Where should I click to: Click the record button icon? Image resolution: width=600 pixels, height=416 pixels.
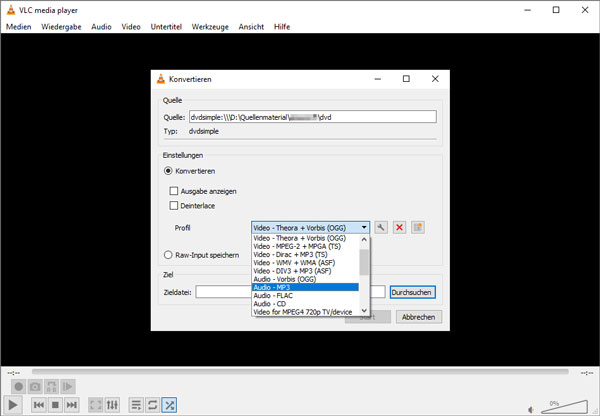(18, 387)
